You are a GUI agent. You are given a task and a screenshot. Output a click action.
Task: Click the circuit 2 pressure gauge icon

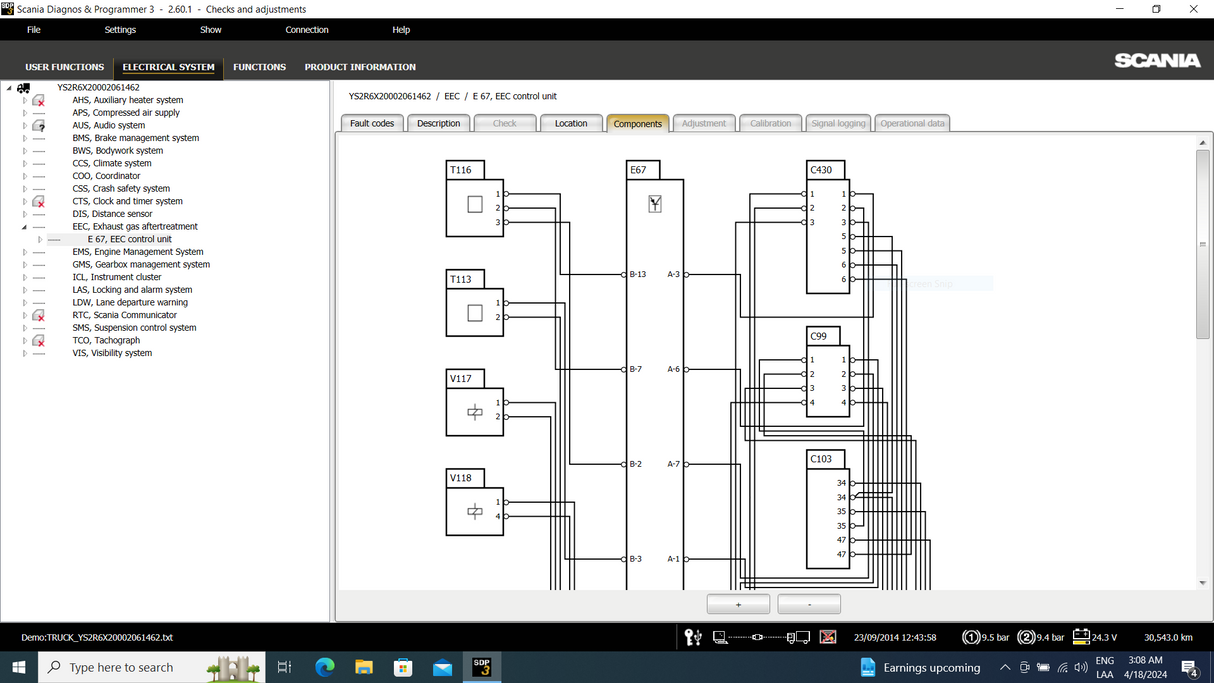[1026, 637]
